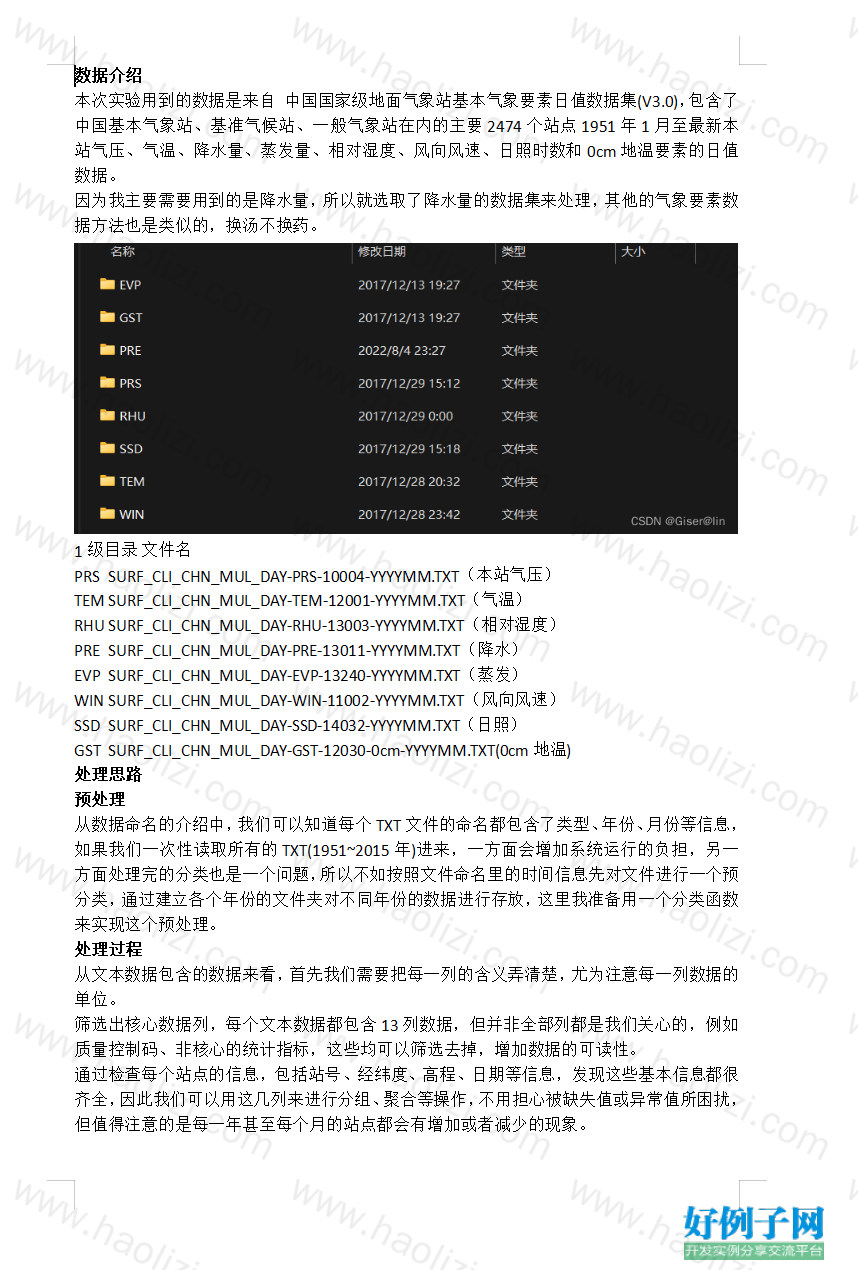Click 文件夹 type in the RHU row
The image size is (858, 1270).
point(520,416)
